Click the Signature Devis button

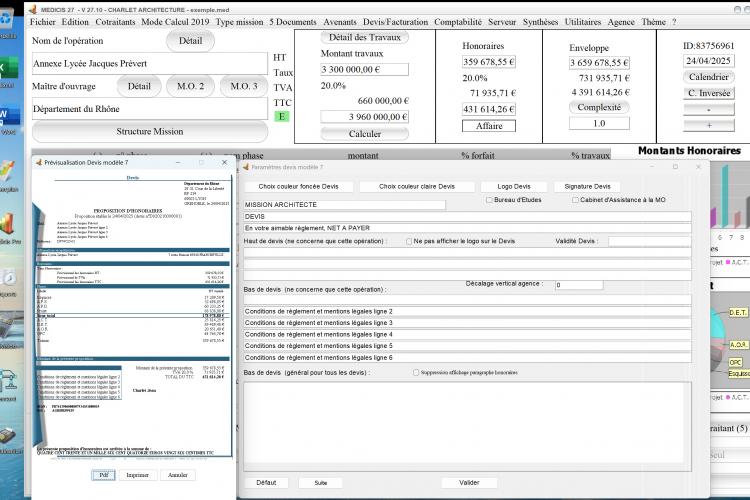point(587,187)
